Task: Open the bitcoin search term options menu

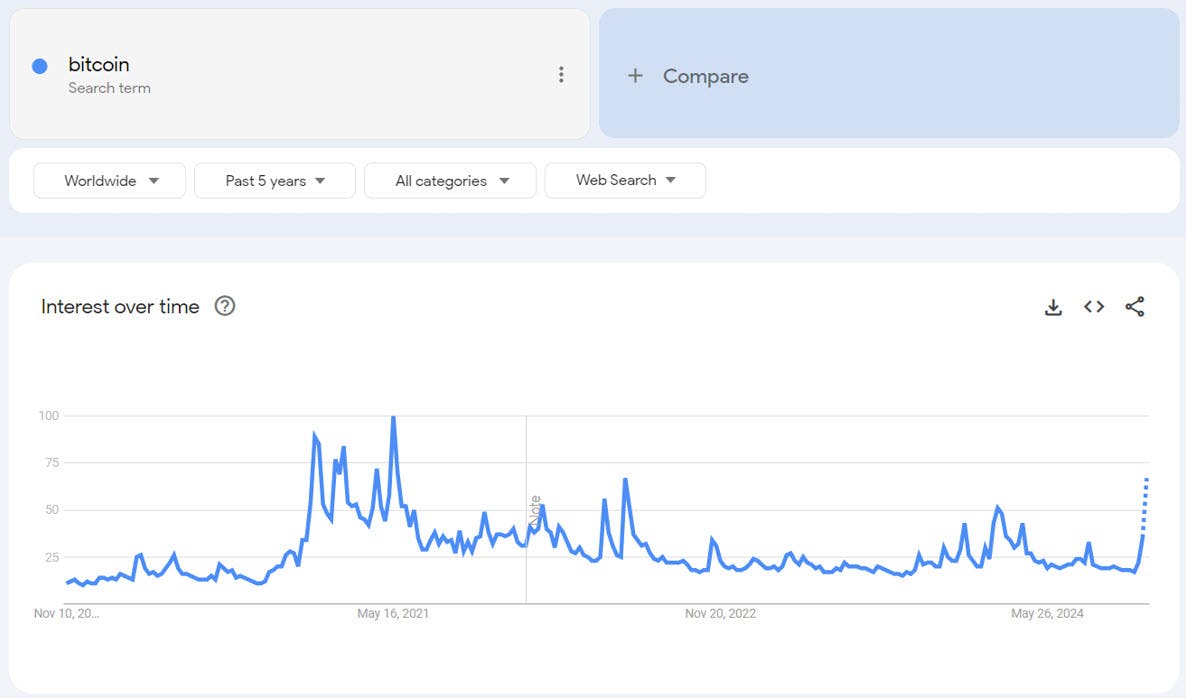Action: point(561,74)
